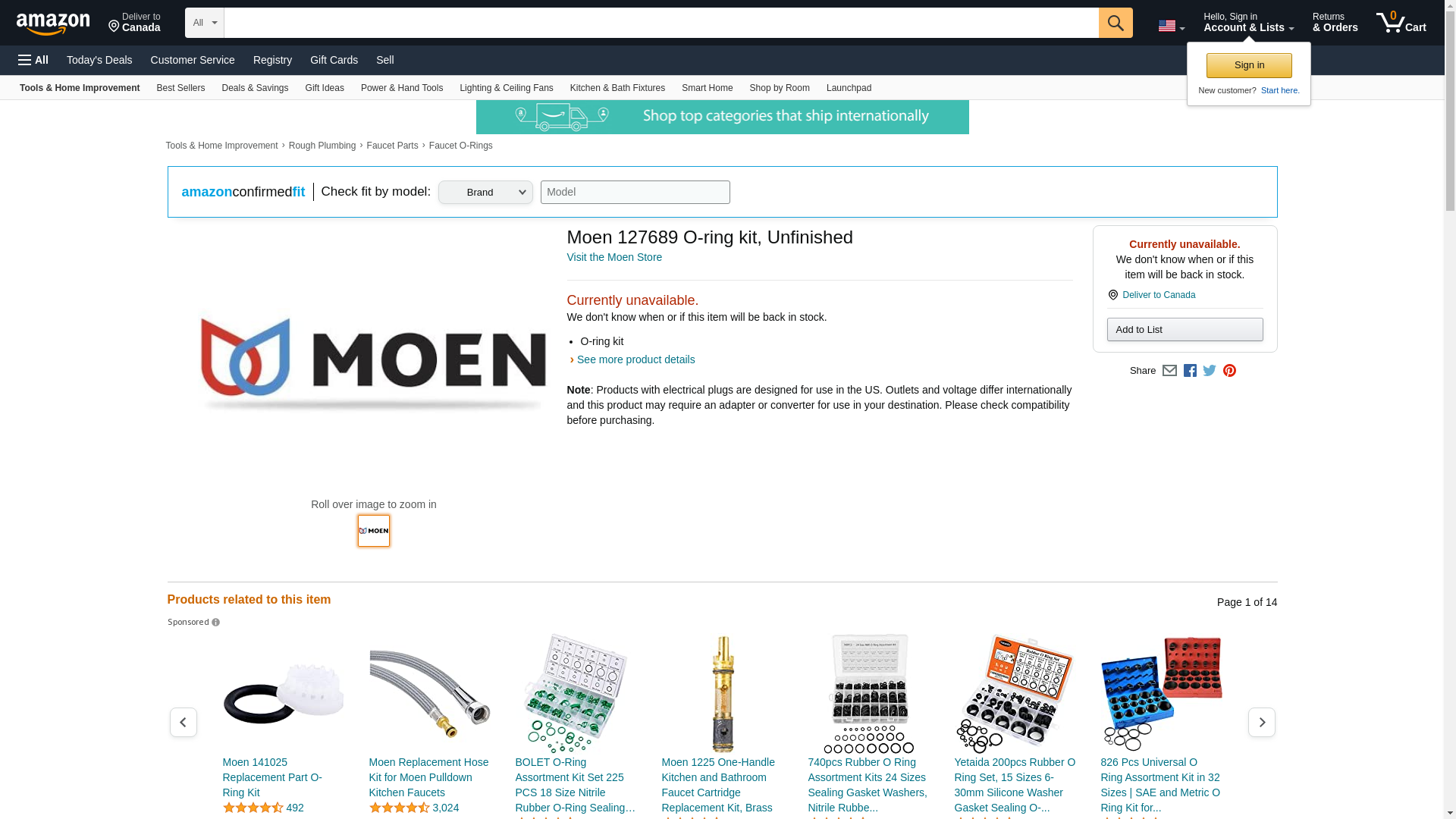Click the Add to List button

[1185, 329]
